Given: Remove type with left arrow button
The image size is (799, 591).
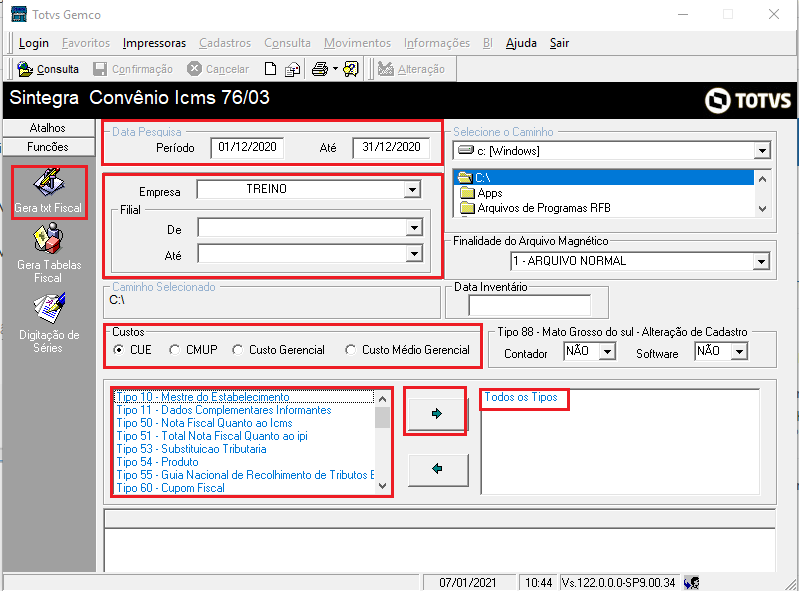Looking at the screenshot, I should pos(438,469).
